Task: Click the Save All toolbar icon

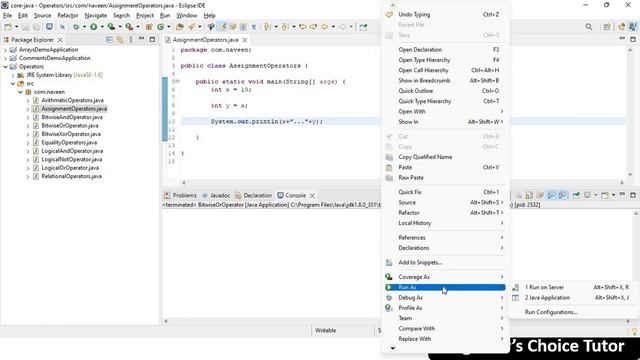Action: click(x=36, y=27)
